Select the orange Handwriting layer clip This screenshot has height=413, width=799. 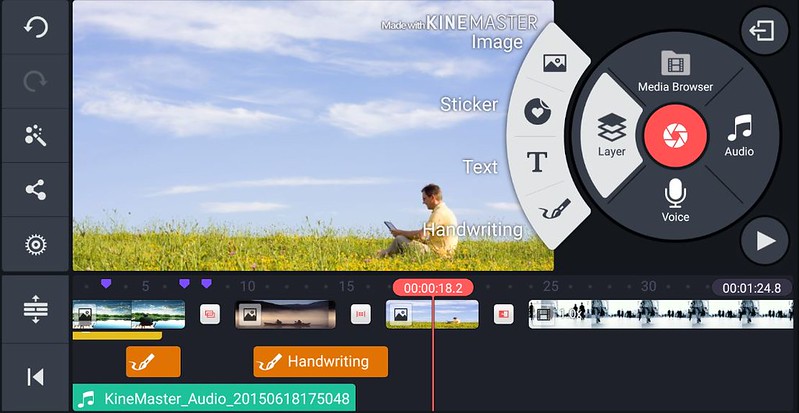coord(320,361)
